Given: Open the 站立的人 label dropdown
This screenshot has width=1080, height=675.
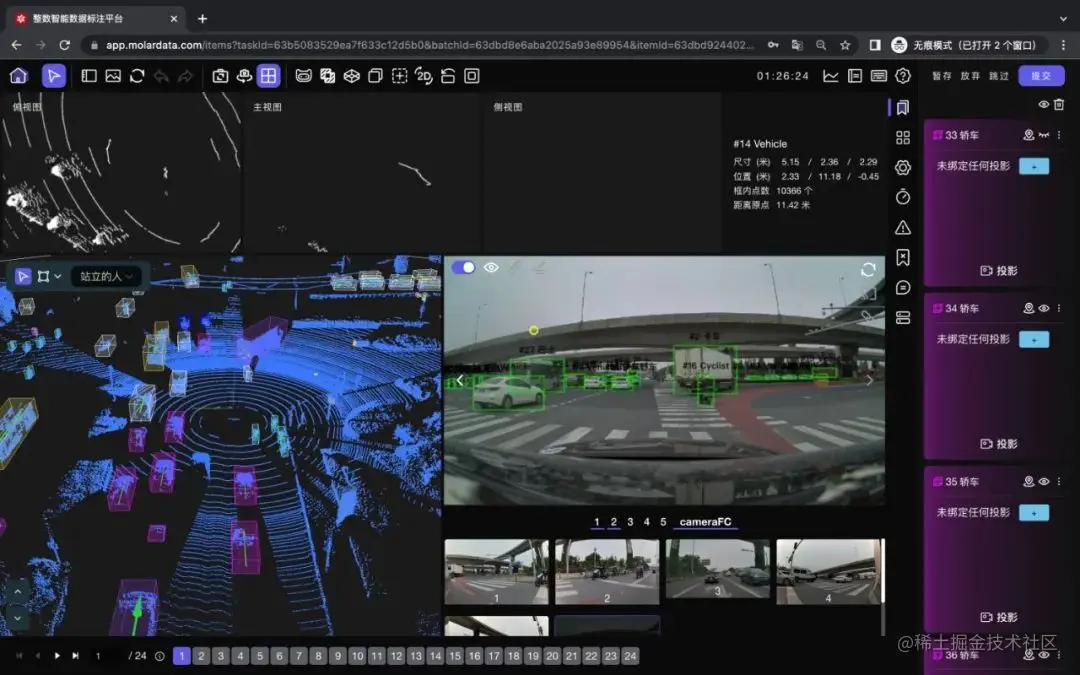Looking at the screenshot, I should pos(106,276).
